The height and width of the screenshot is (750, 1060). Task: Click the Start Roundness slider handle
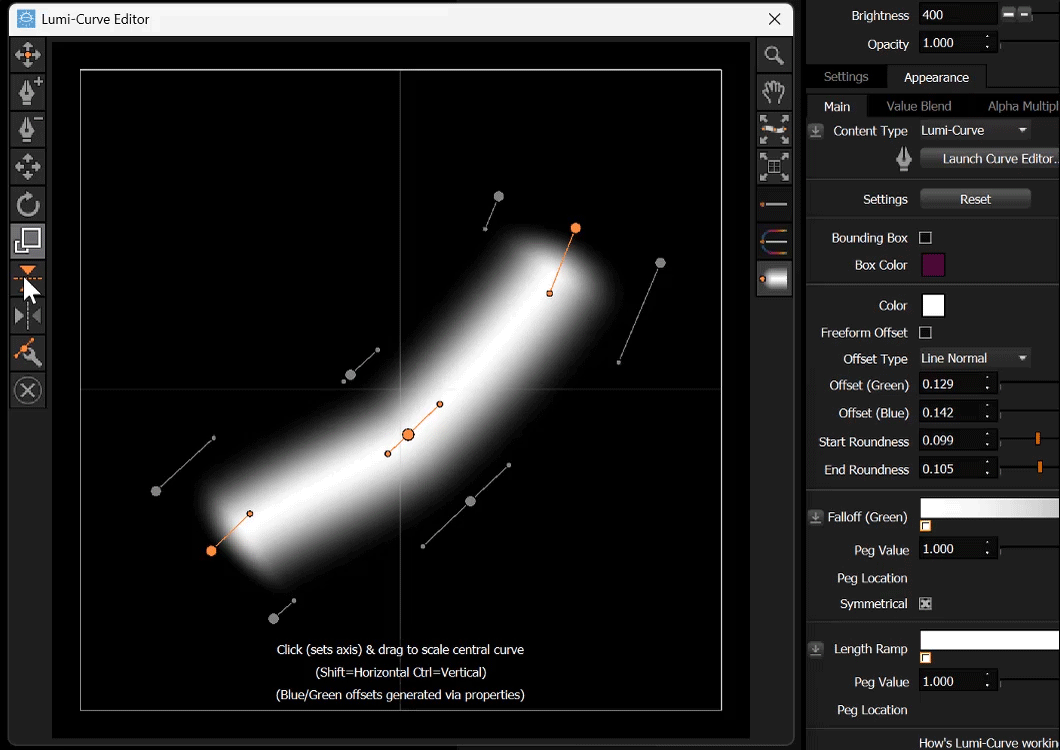point(1038,440)
